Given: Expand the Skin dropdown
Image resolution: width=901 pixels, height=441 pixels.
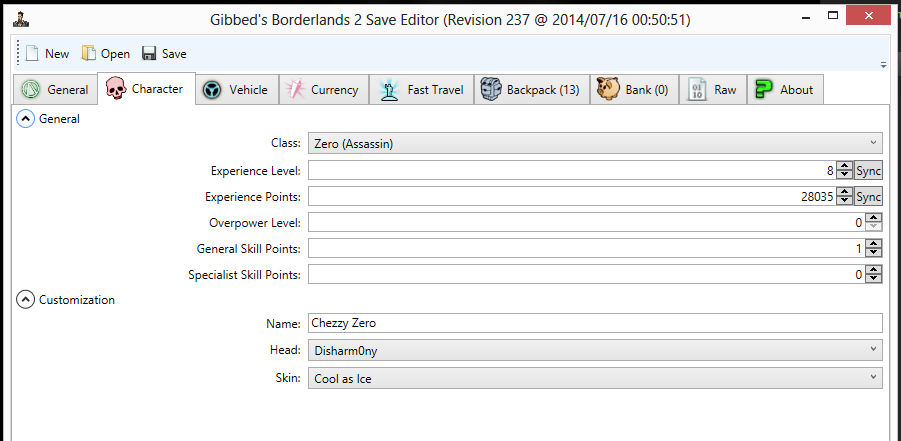Looking at the screenshot, I should pyautogui.click(x=595, y=377).
